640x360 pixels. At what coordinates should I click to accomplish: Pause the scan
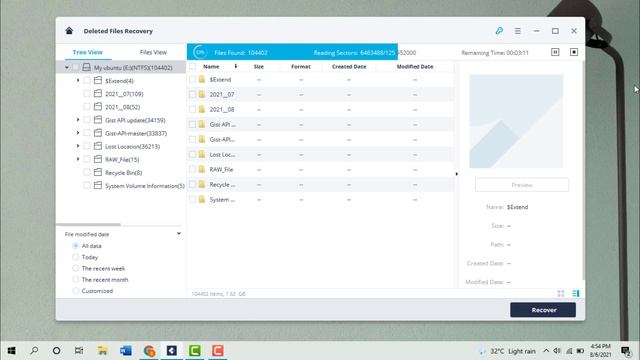click(555, 52)
